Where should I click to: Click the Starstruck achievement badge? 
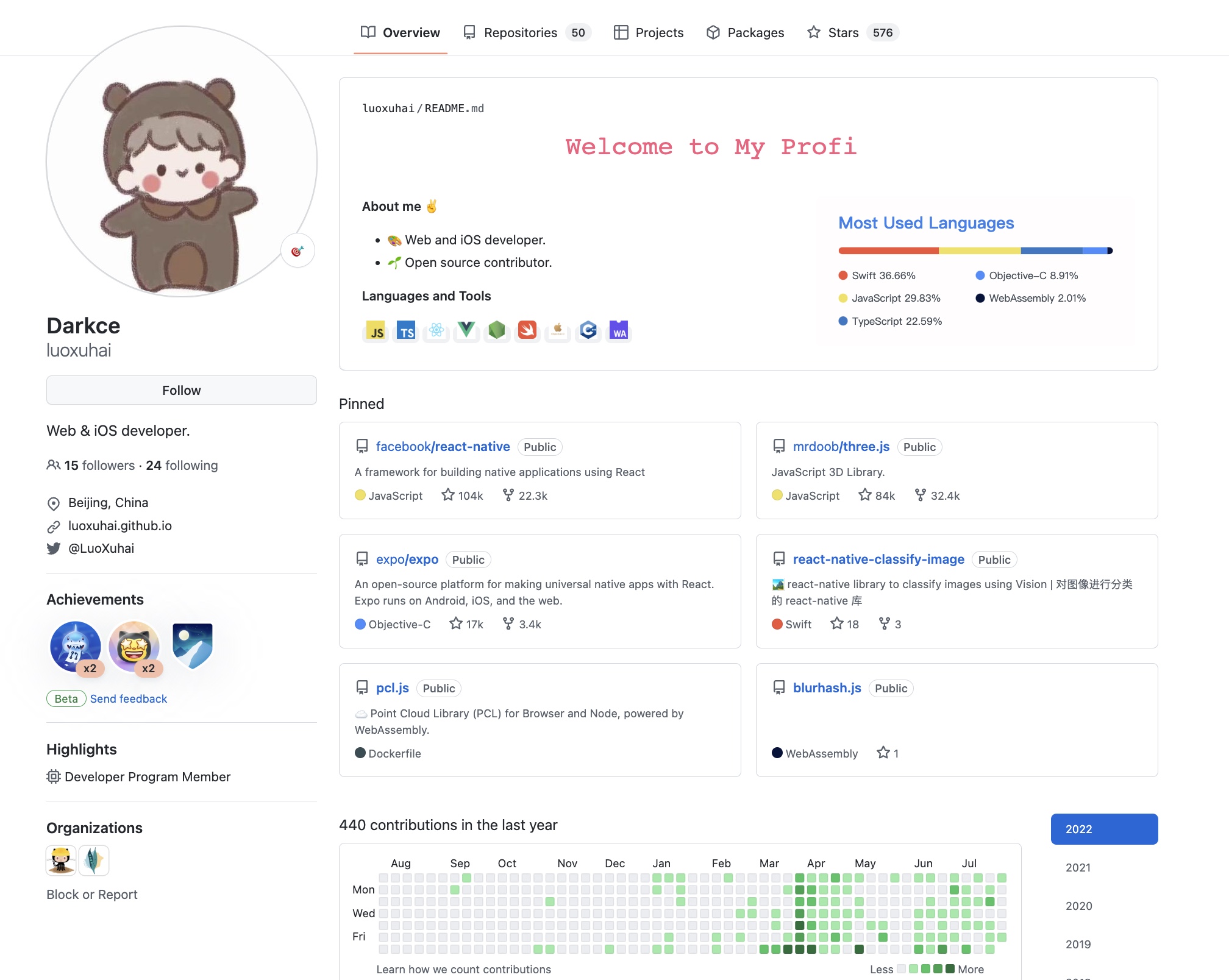click(134, 646)
